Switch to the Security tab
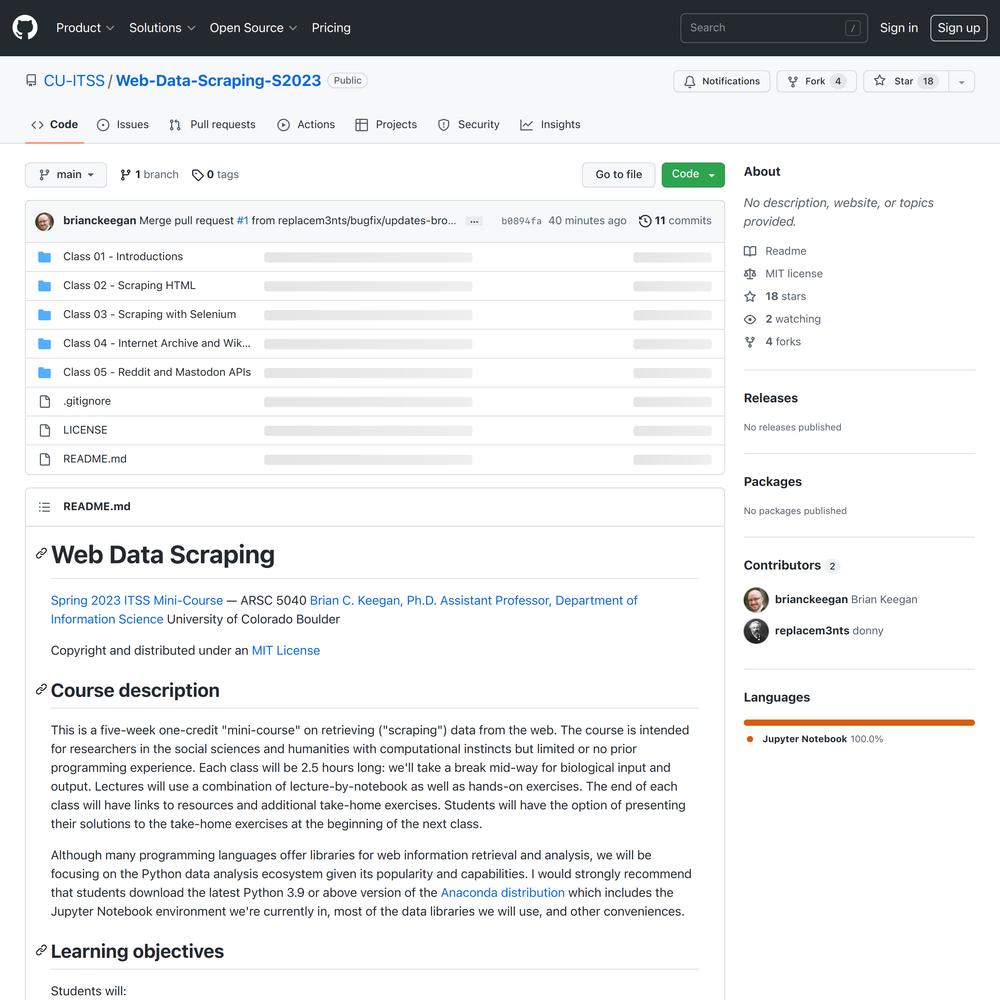 click(469, 125)
